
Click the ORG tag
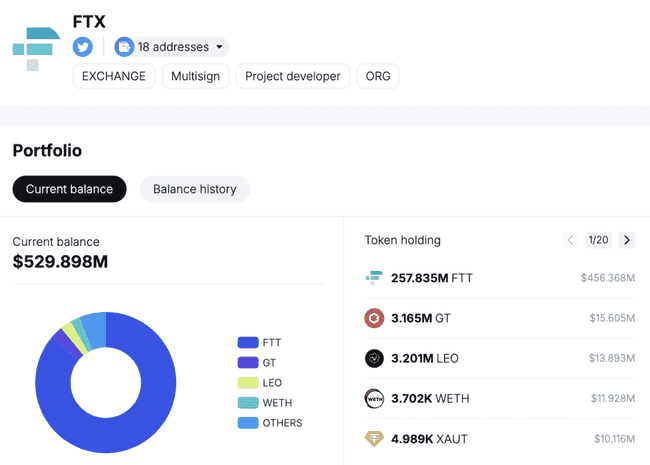pos(378,76)
